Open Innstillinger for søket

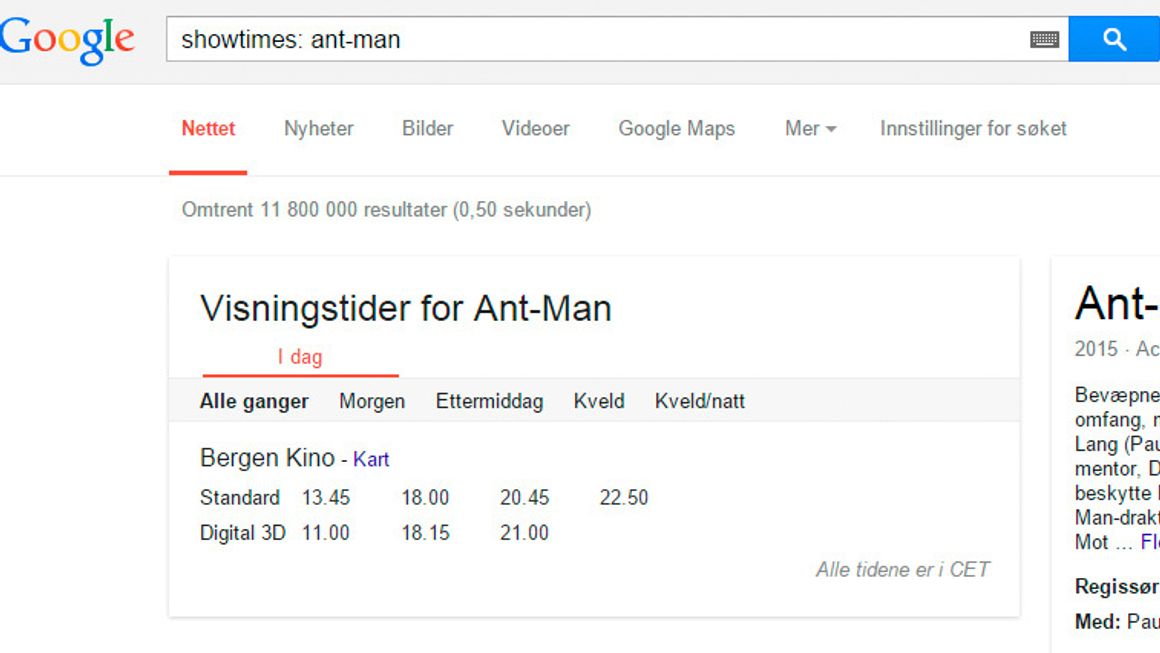(x=973, y=128)
